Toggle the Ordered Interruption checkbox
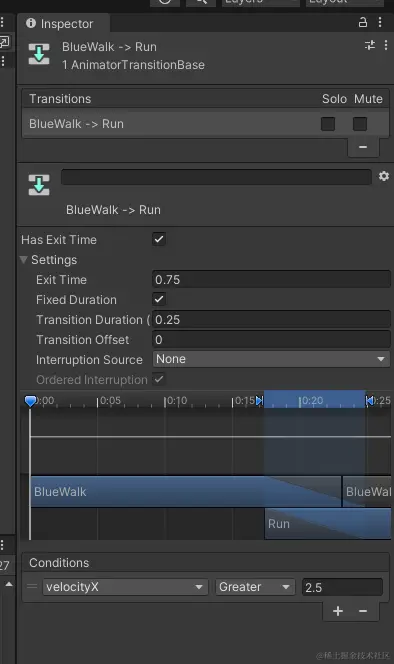This screenshot has width=394, height=664. [x=159, y=379]
